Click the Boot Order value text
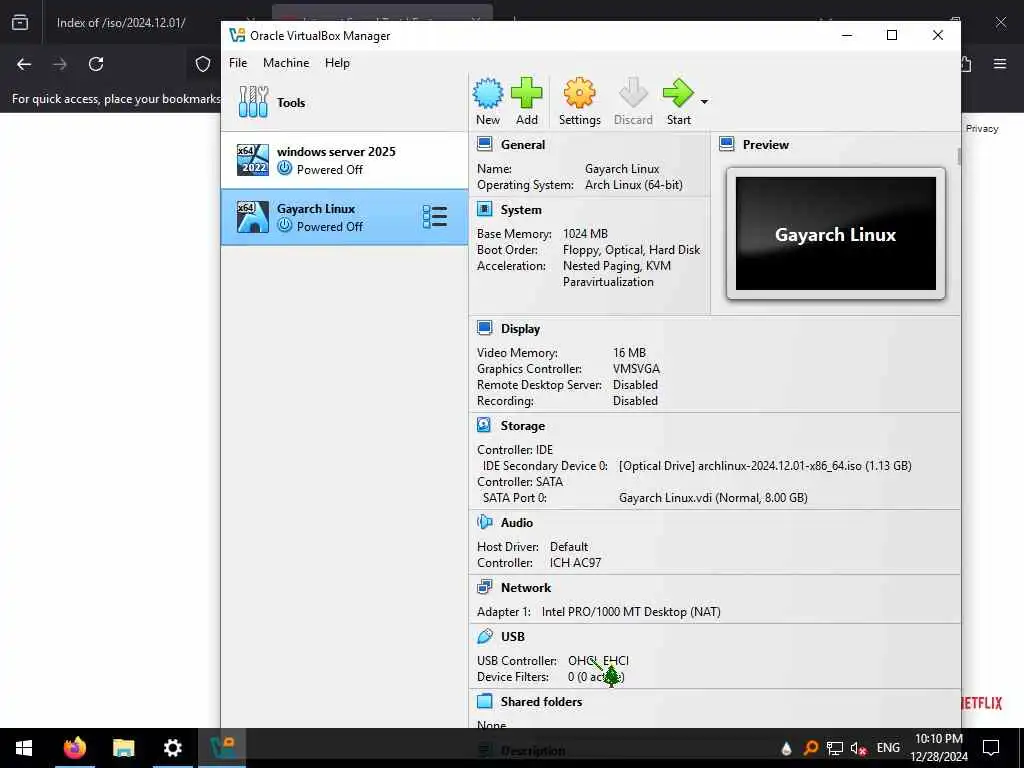Viewport: 1024px width, 768px height. 631,250
